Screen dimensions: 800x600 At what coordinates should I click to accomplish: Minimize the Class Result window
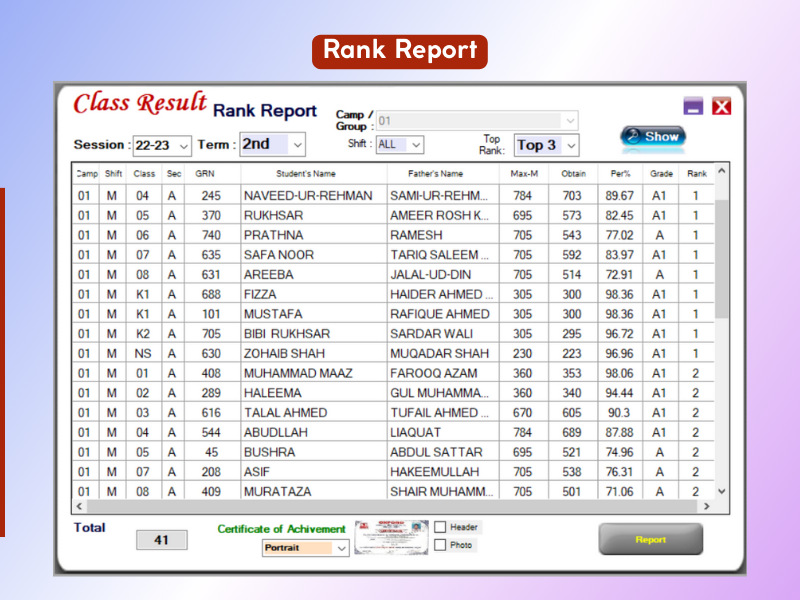[x=694, y=106]
